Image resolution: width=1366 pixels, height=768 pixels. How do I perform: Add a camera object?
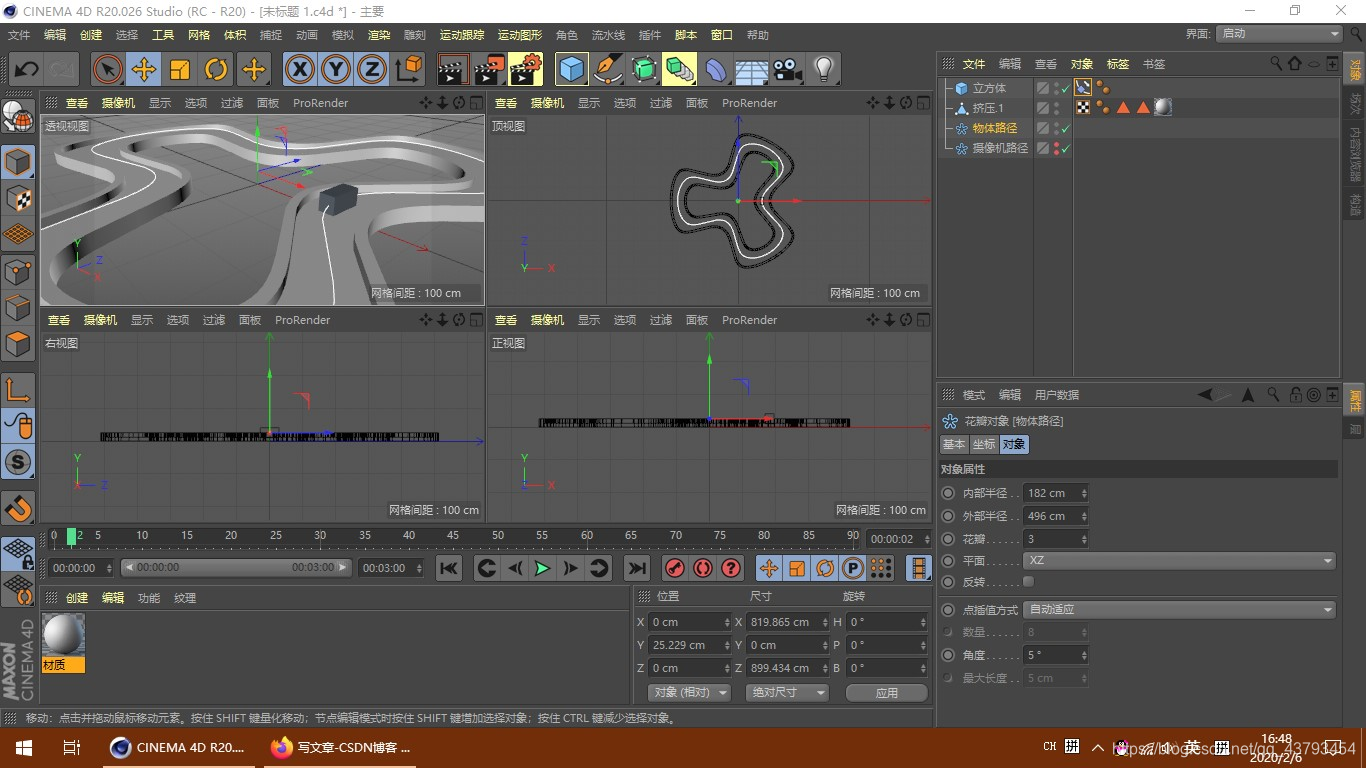788,69
